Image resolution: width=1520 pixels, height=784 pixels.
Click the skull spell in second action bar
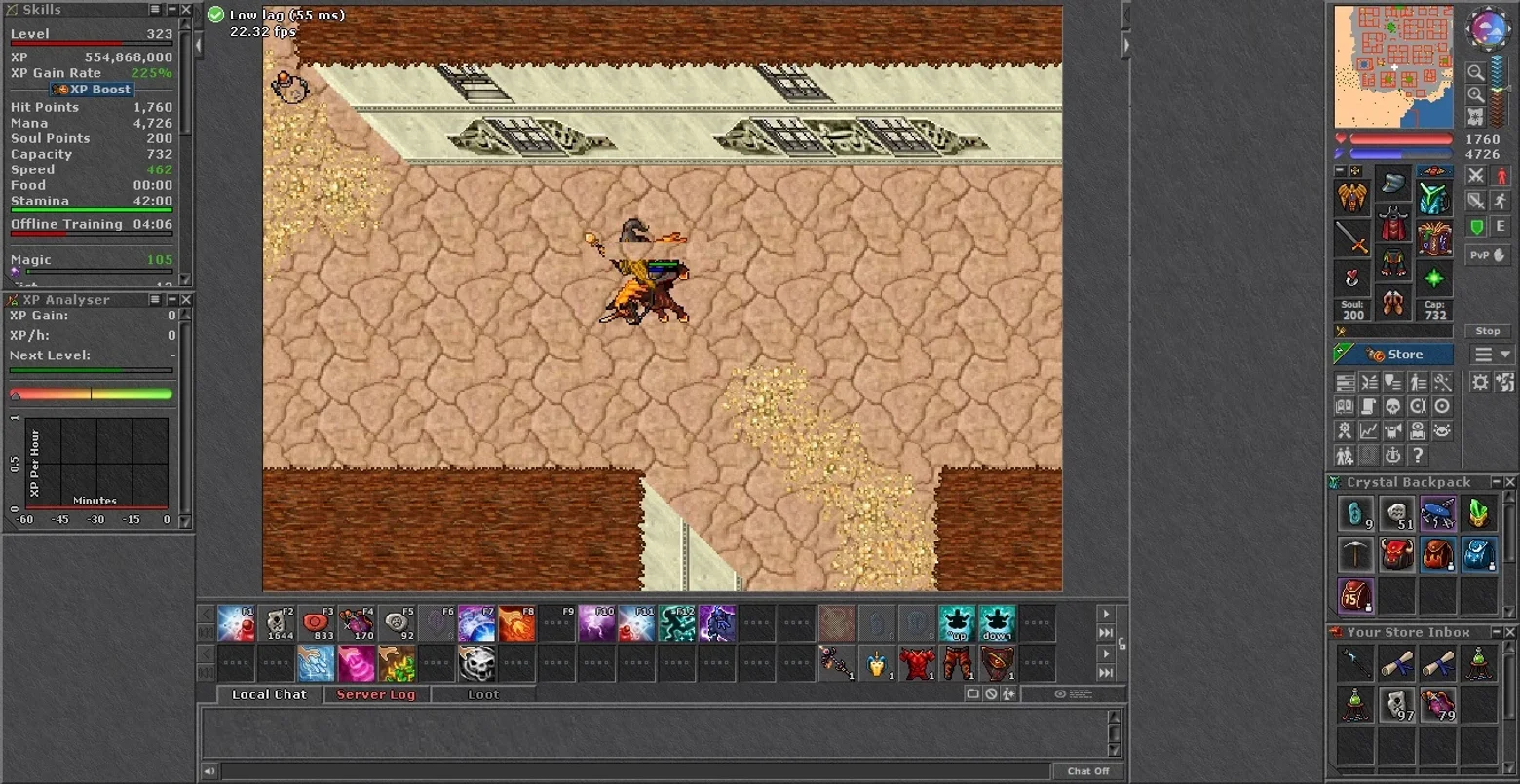click(476, 663)
